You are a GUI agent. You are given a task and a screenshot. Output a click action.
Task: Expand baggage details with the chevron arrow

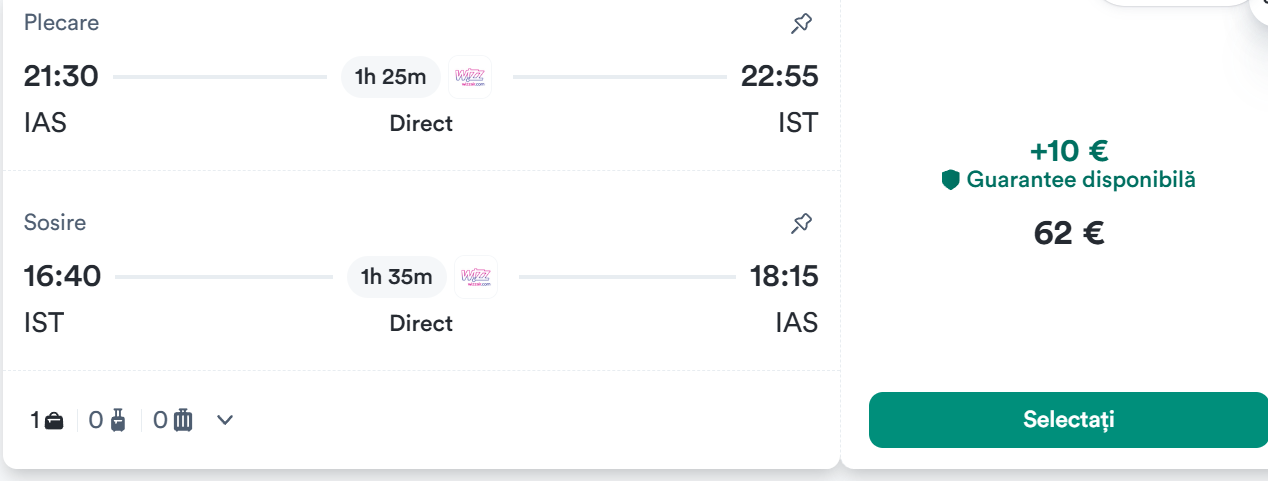225,420
